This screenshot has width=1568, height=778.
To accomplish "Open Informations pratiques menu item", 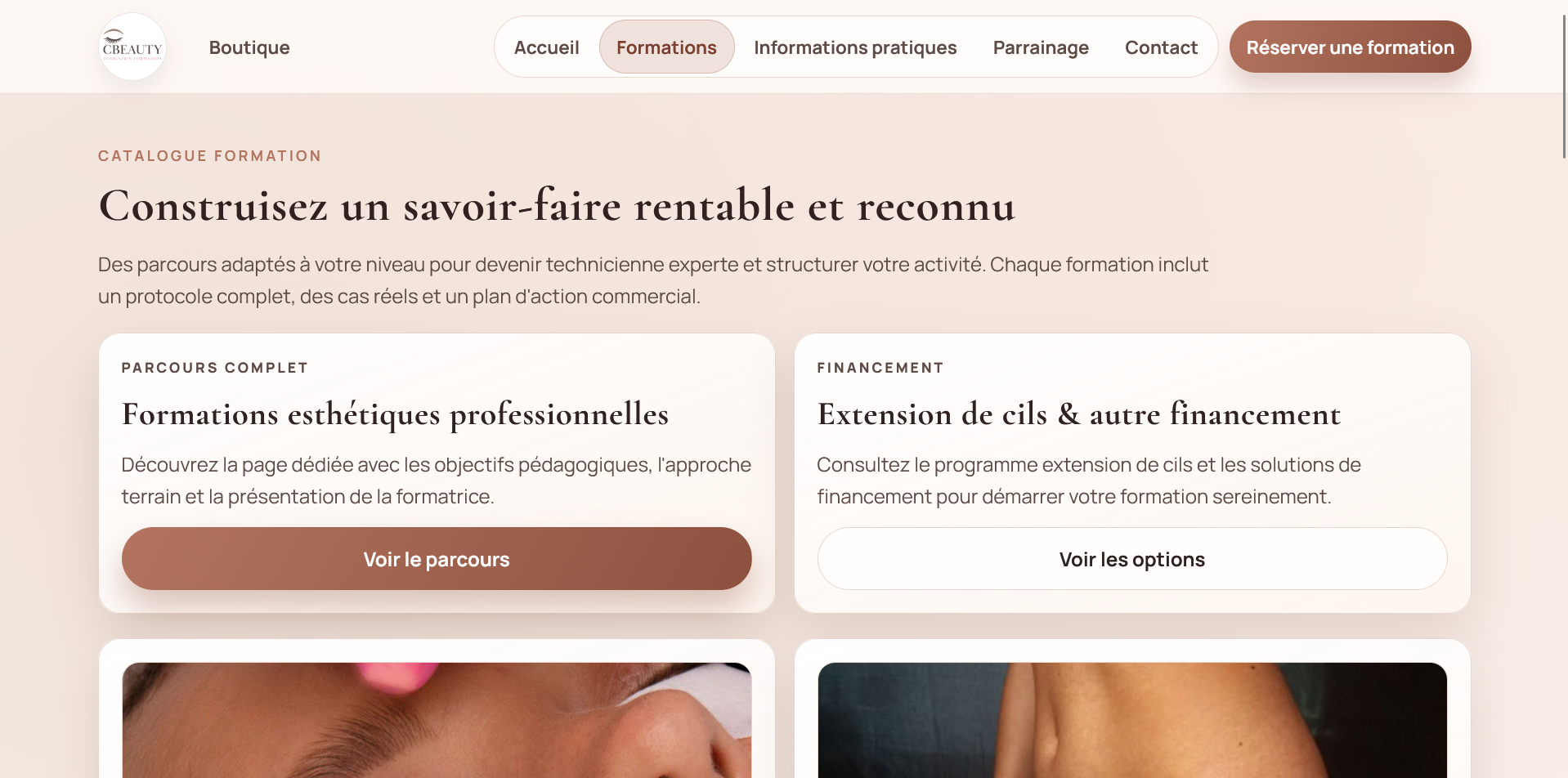I will [855, 47].
